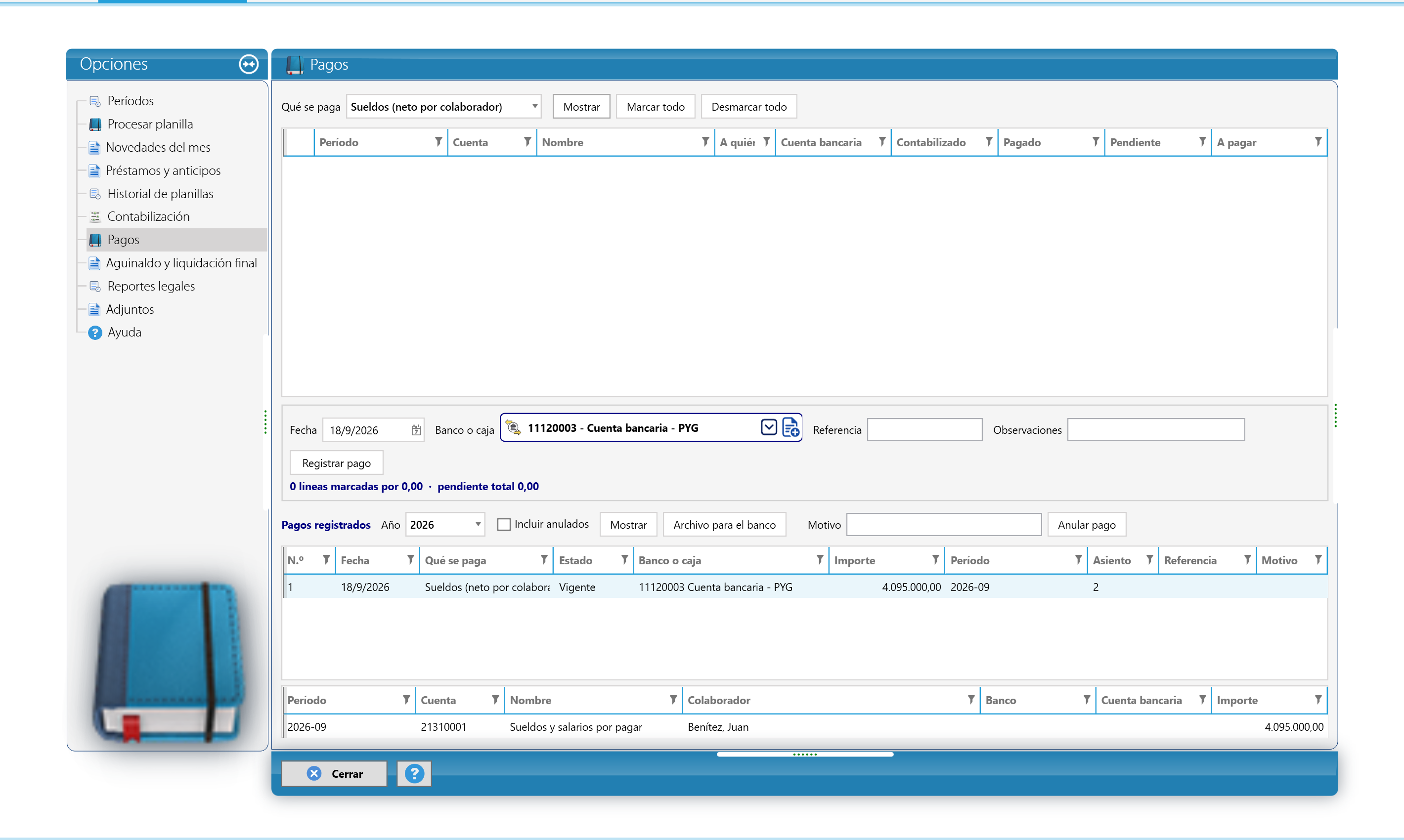Open Aguinaldo y liquidación final

(x=181, y=263)
